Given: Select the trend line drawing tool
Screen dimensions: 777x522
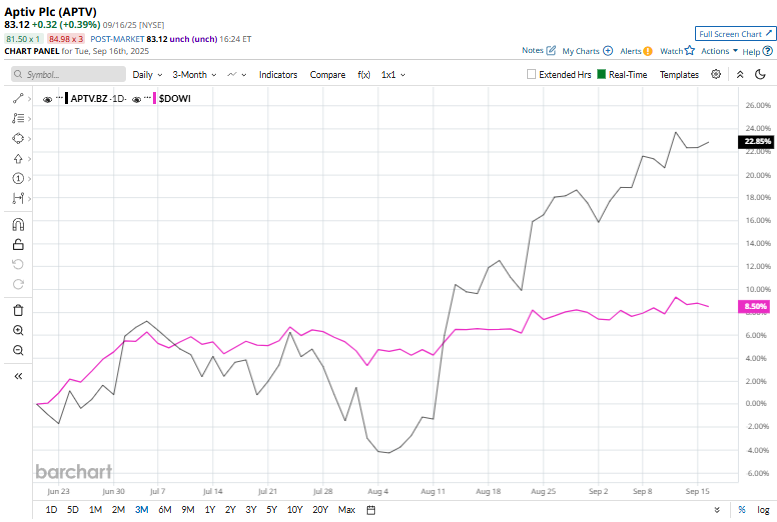Looking at the screenshot, I should tap(18, 99).
